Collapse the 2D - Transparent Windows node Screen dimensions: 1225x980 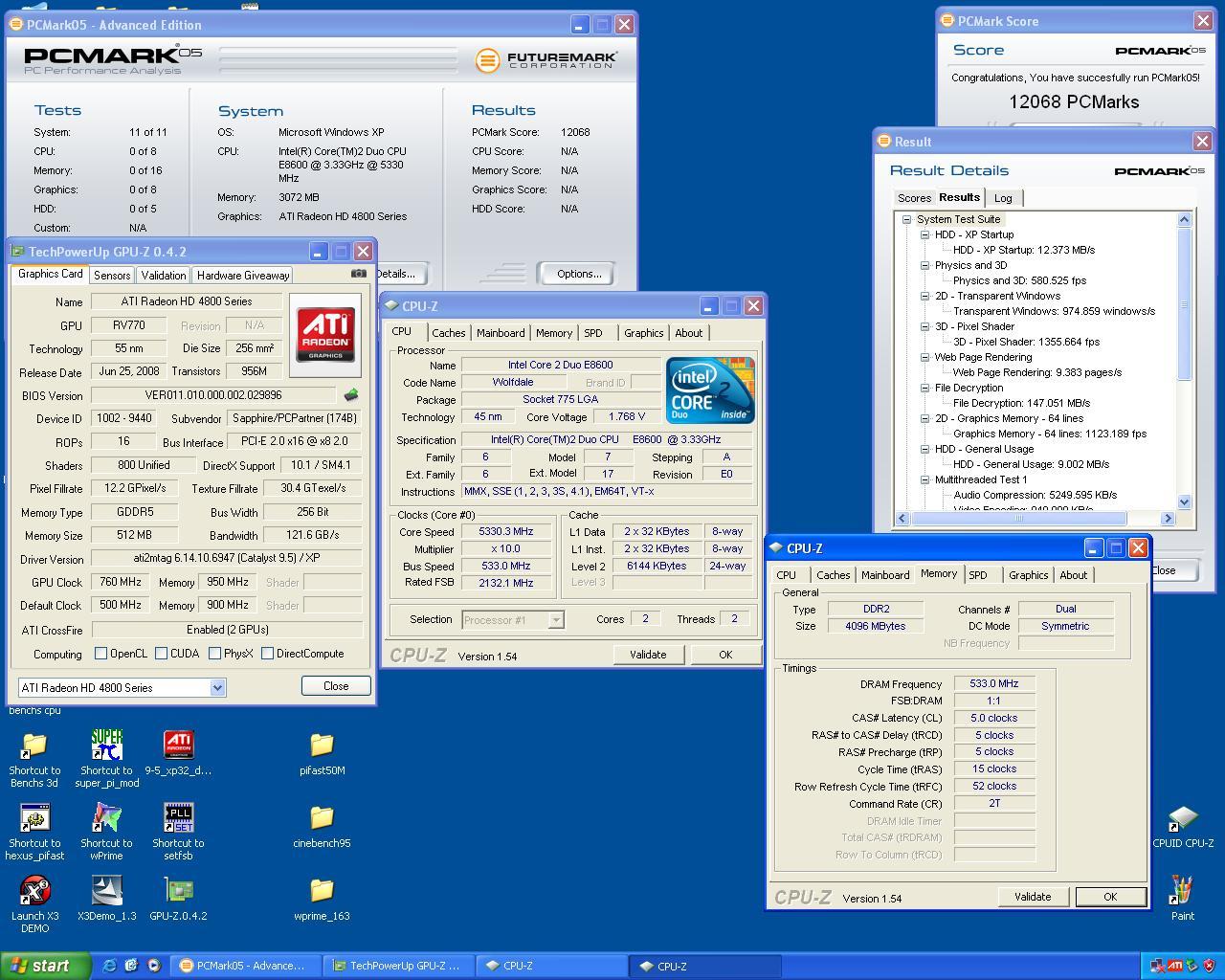coord(925,296)
